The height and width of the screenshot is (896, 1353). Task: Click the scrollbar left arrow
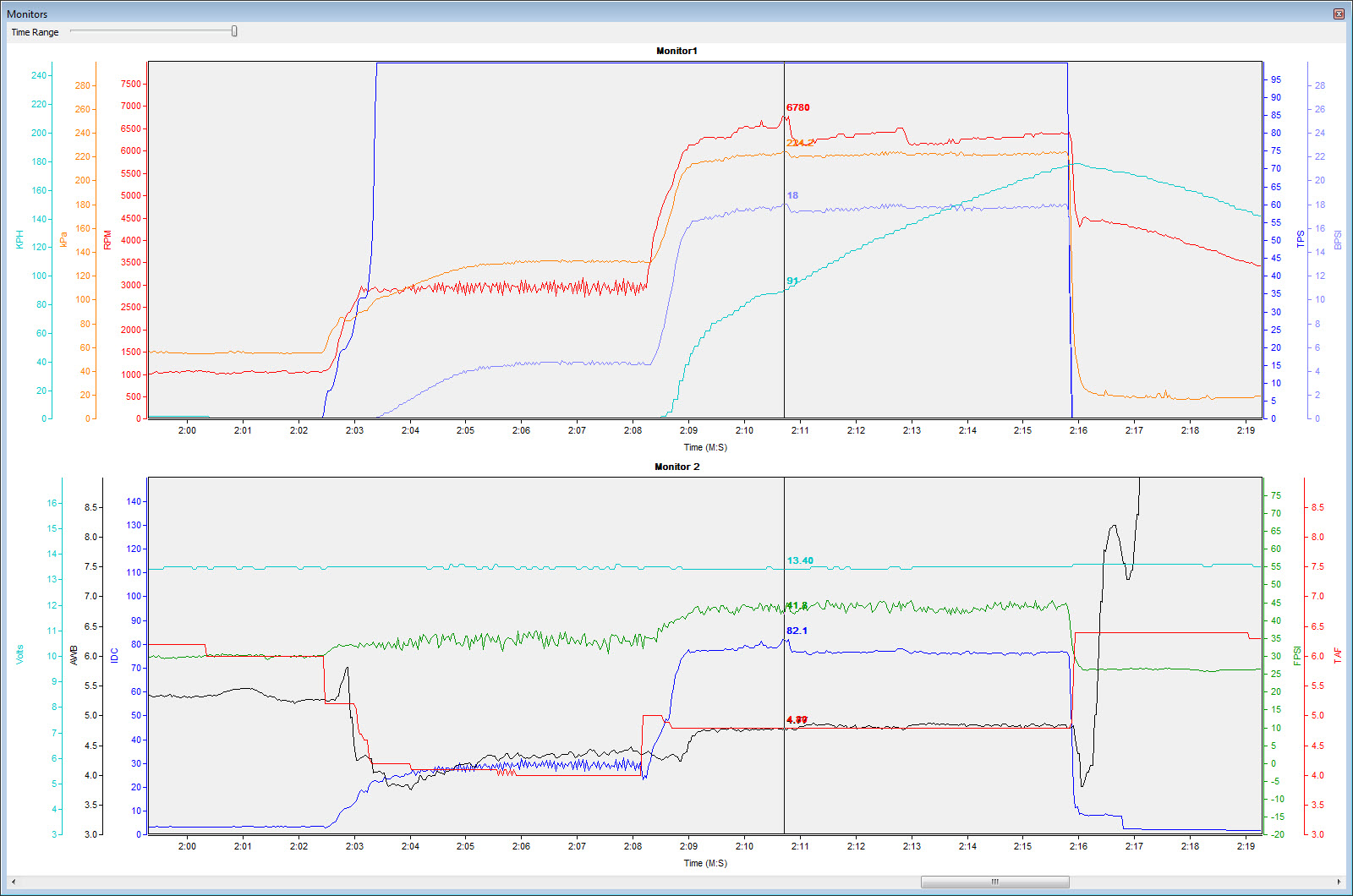point(14,882)
